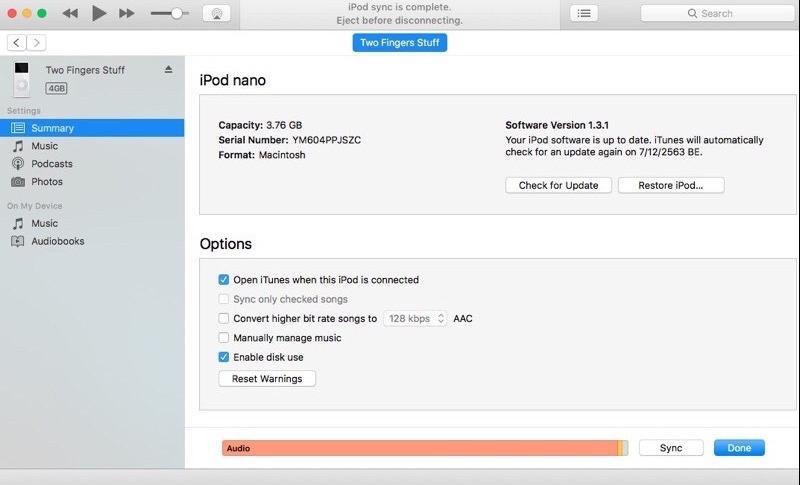Click the Format Macintosh text

point(262,155)
